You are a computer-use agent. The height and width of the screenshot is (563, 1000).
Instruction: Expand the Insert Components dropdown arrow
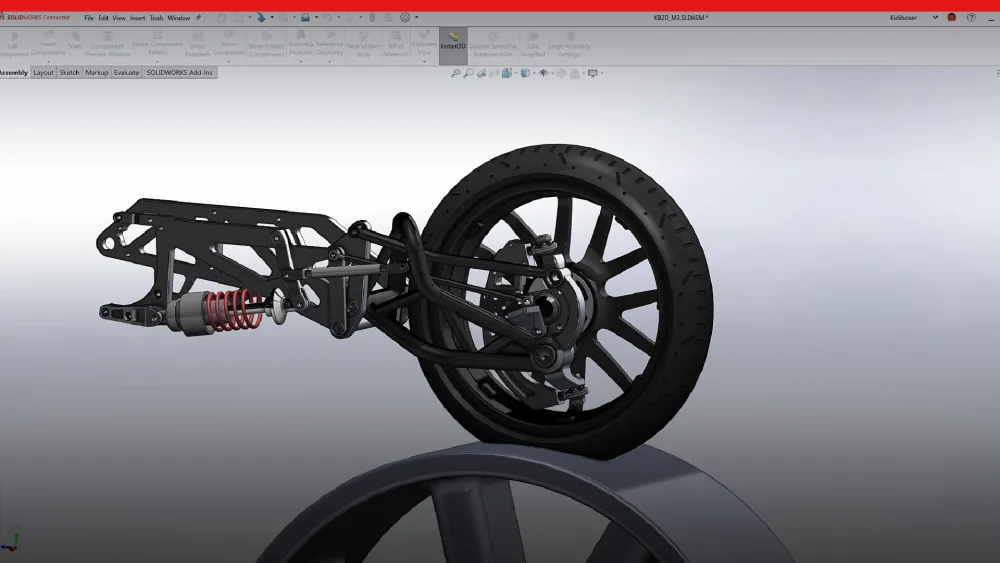48,61
